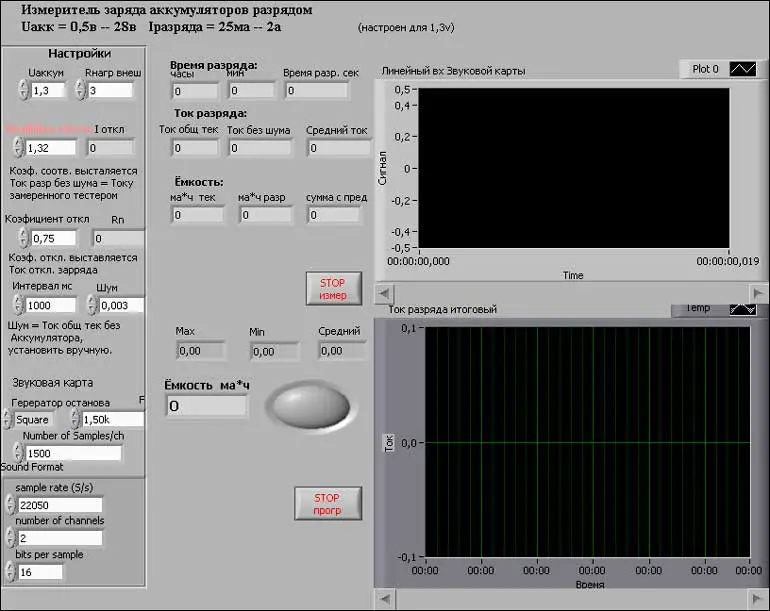The width and height of the screenshot is (770, 611).
Task: Click the sample rate stepper arrows
Action: click(10, 504)
